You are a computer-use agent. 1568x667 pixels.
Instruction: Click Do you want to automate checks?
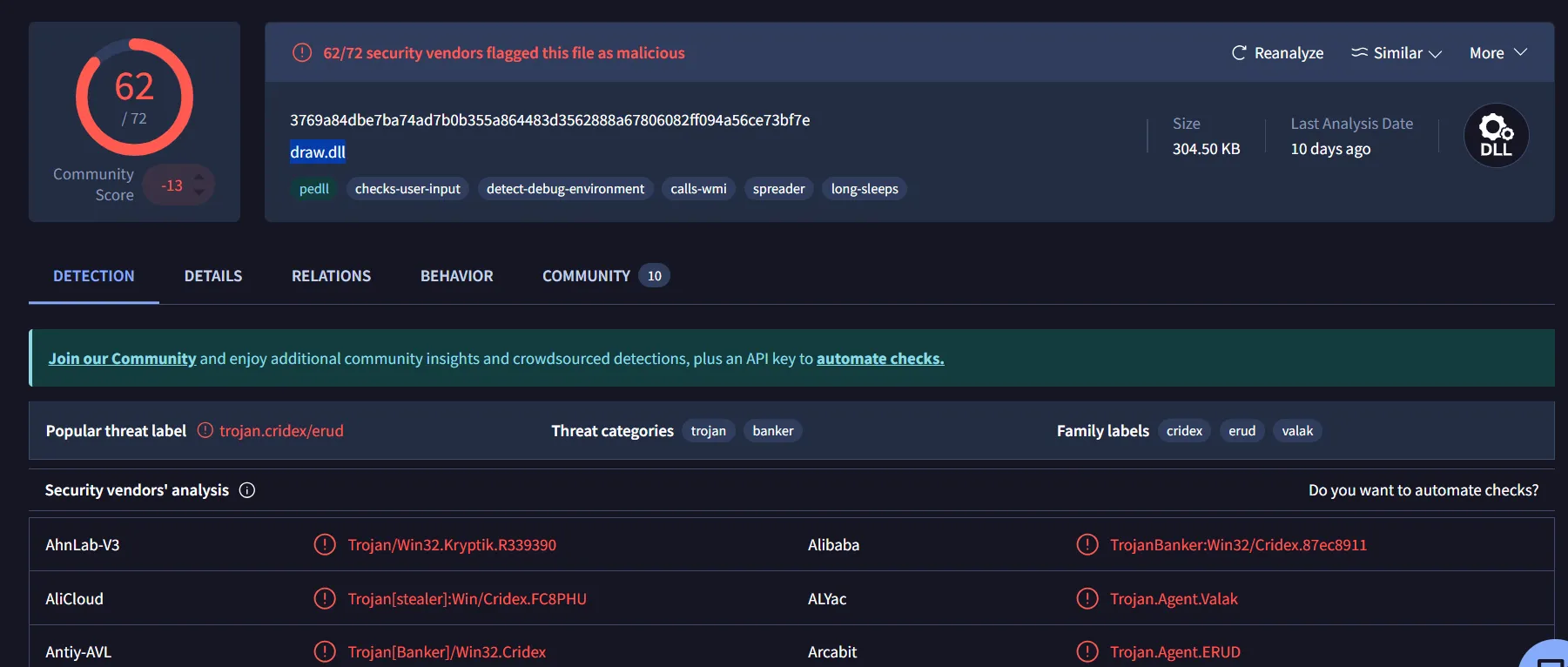tap(1423, 490)
